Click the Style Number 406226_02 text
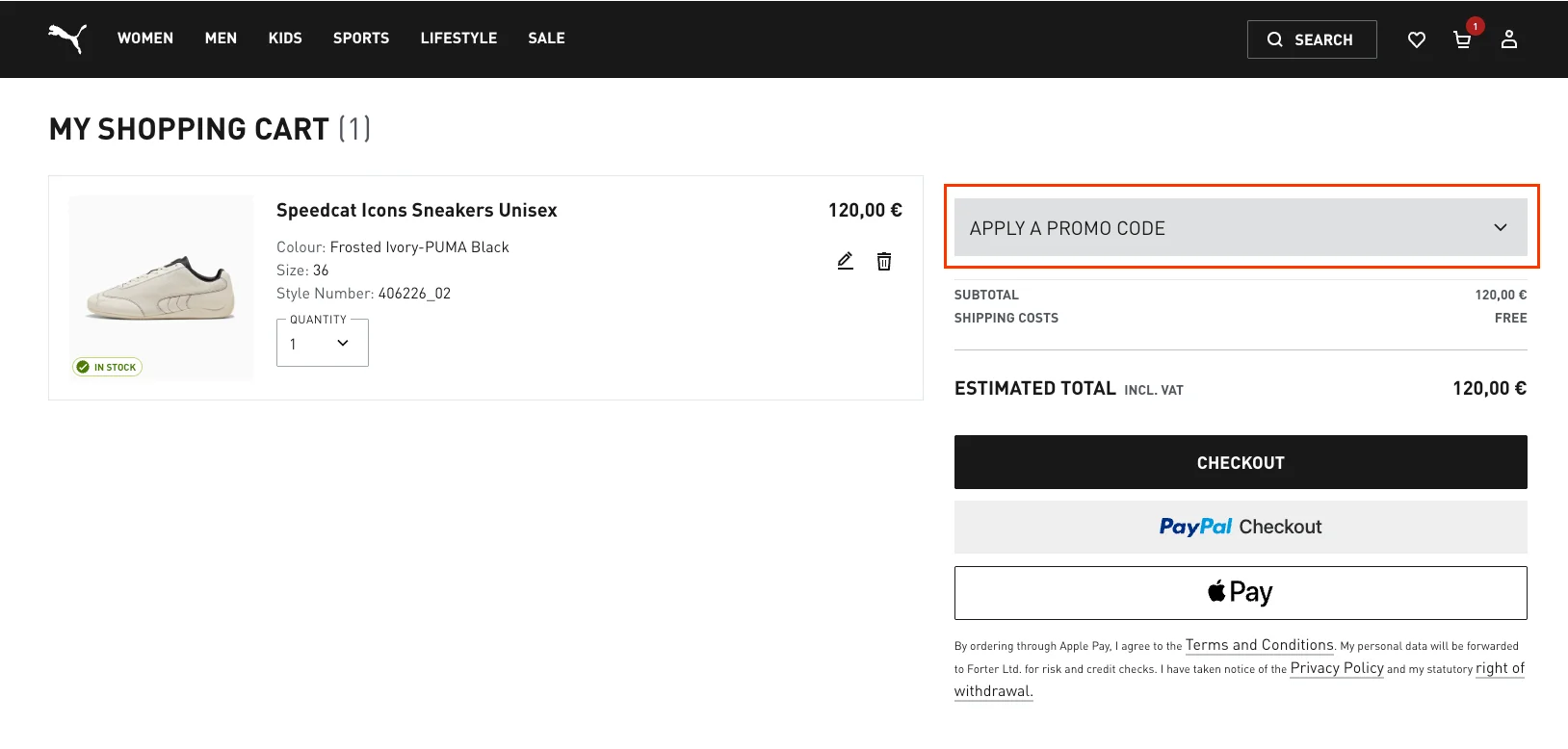Screen dimensions: 1568x749 click(364, 294)
